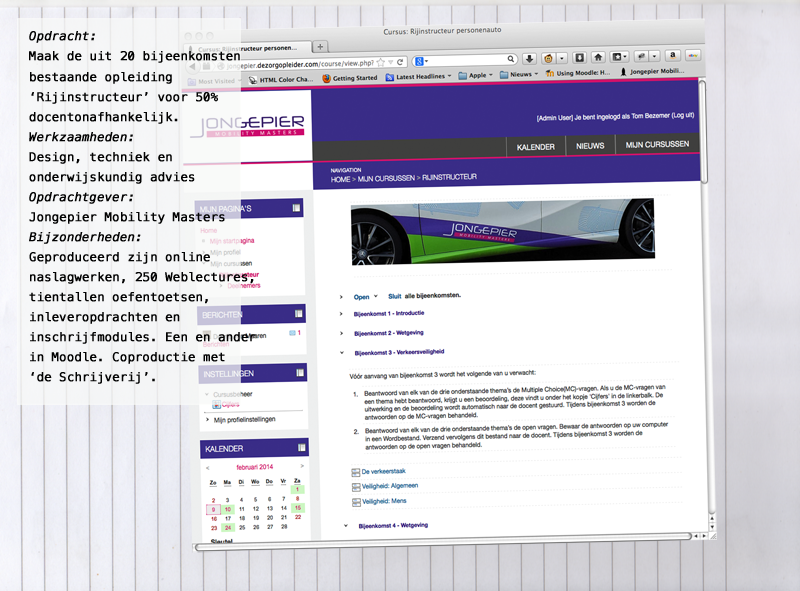This screenshot has width=800, height=591.
Task: Open the dropdown next to the monkey icon
Action: tap(562, 58)
